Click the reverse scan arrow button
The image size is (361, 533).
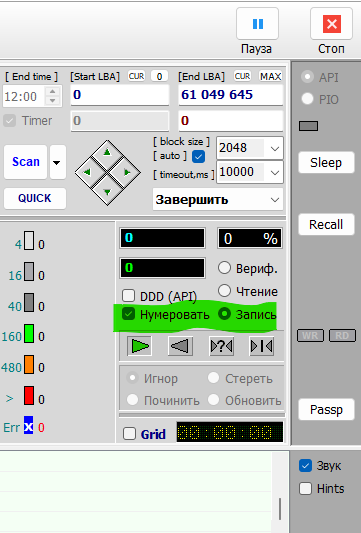pyautogui.click(x=180, y=346)
